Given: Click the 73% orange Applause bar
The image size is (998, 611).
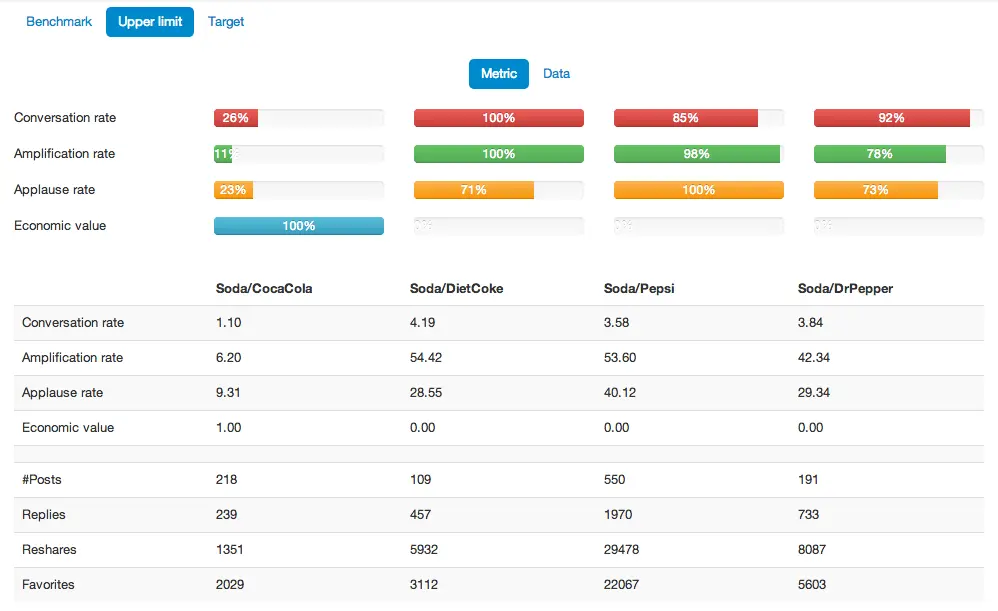Looking at the screenshot, I should 876,190.
